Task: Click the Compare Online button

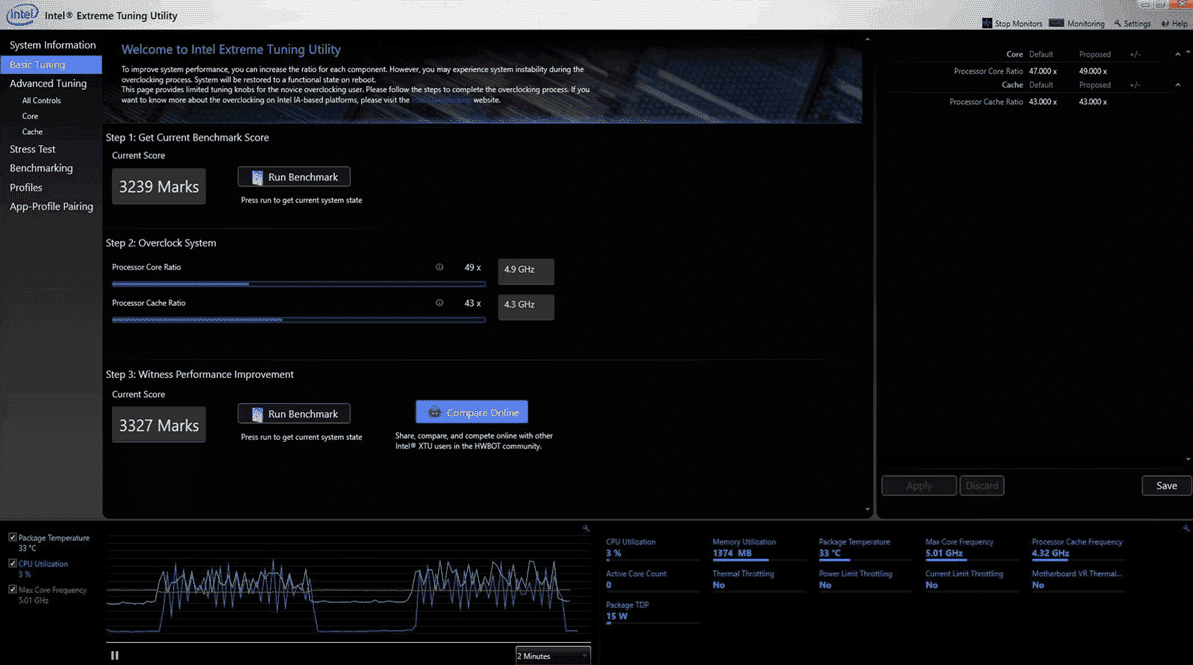Action: [472, 412]
